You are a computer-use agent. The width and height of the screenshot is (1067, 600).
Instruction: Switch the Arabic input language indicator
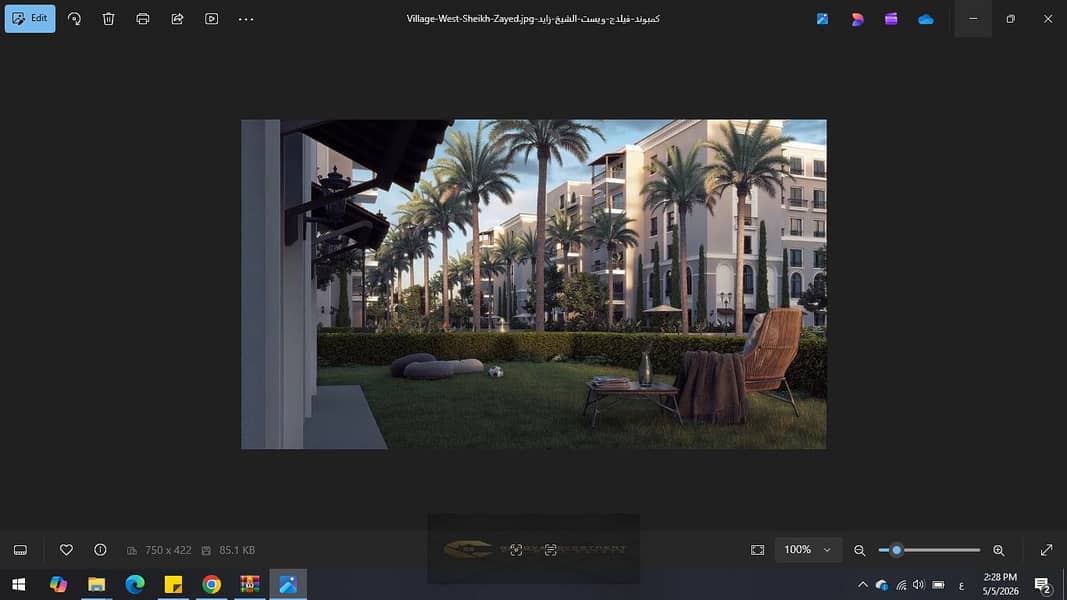(962, 585)
